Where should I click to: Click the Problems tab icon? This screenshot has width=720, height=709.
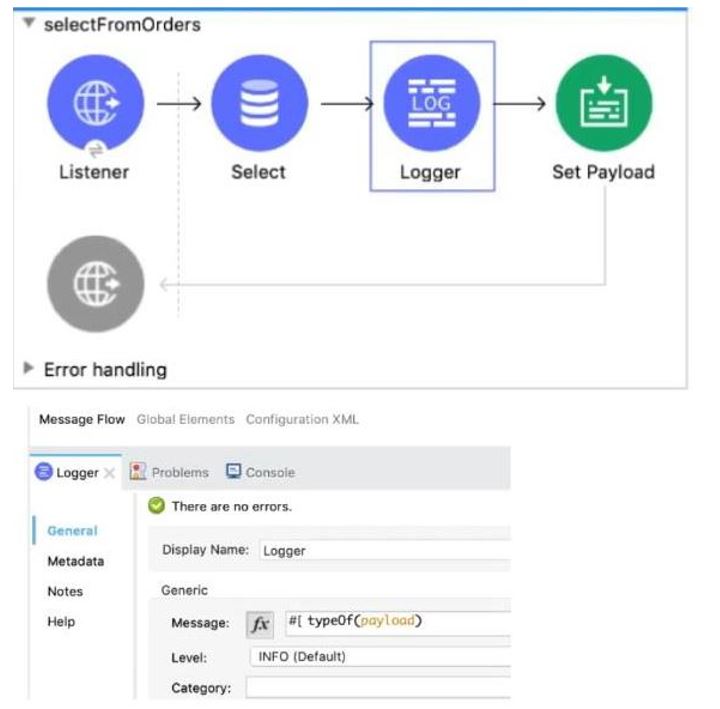[138, 472]
